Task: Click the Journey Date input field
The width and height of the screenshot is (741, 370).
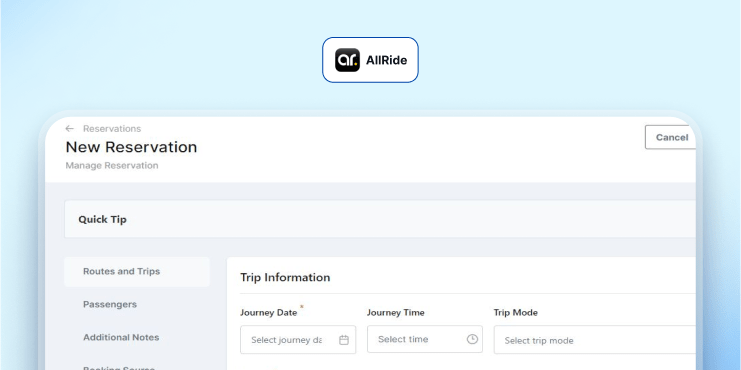Action: 298,340
